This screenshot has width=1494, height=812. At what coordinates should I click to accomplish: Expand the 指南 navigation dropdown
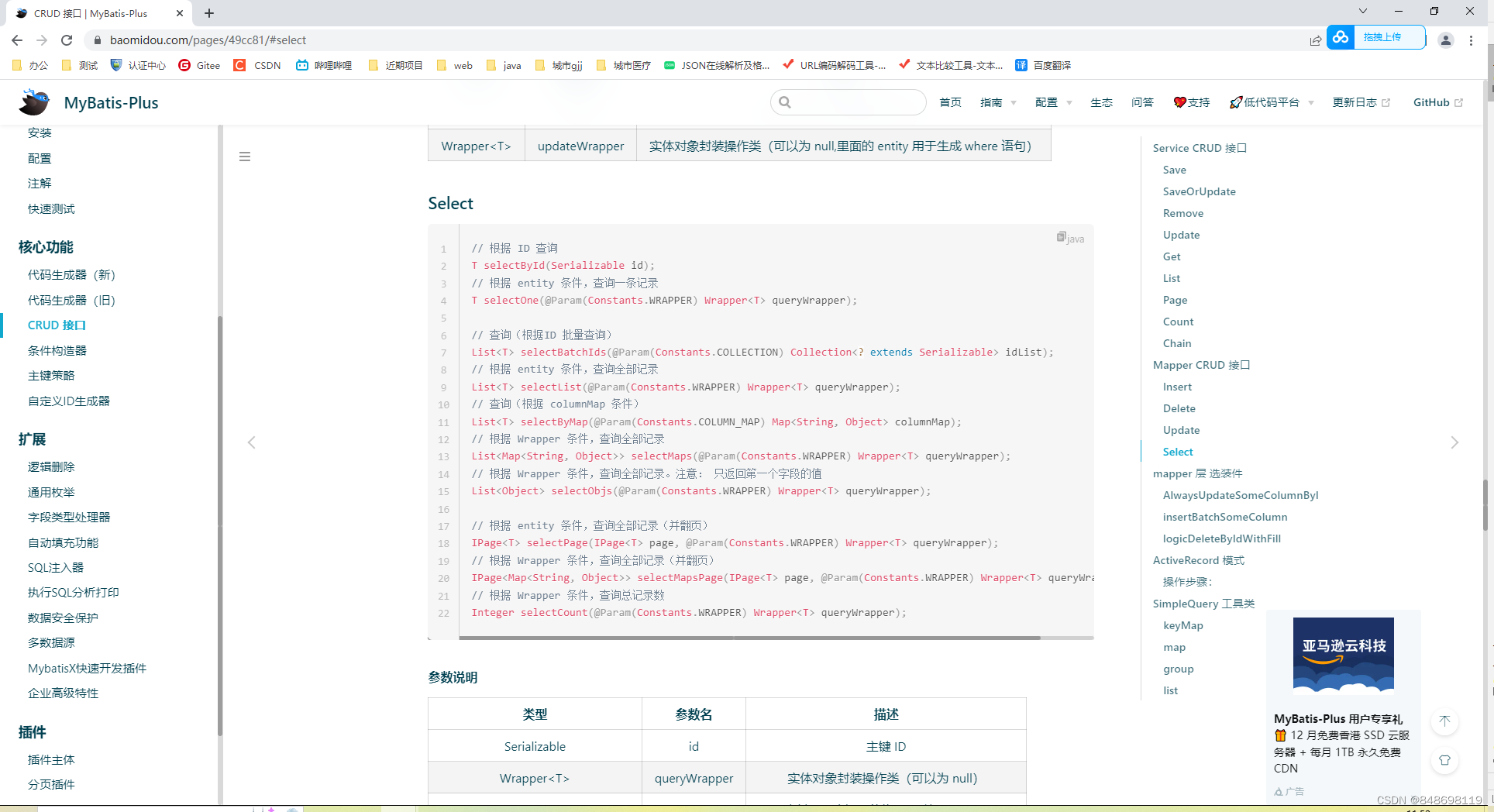[998, 102]
